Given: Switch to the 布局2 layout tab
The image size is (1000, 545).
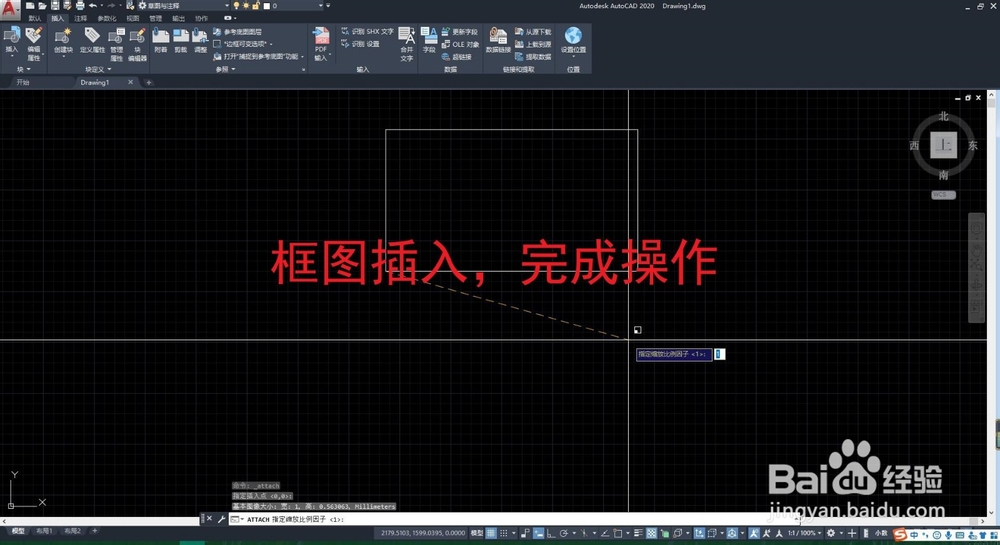Looking at the screenshot, I should (x=72, y=530).
